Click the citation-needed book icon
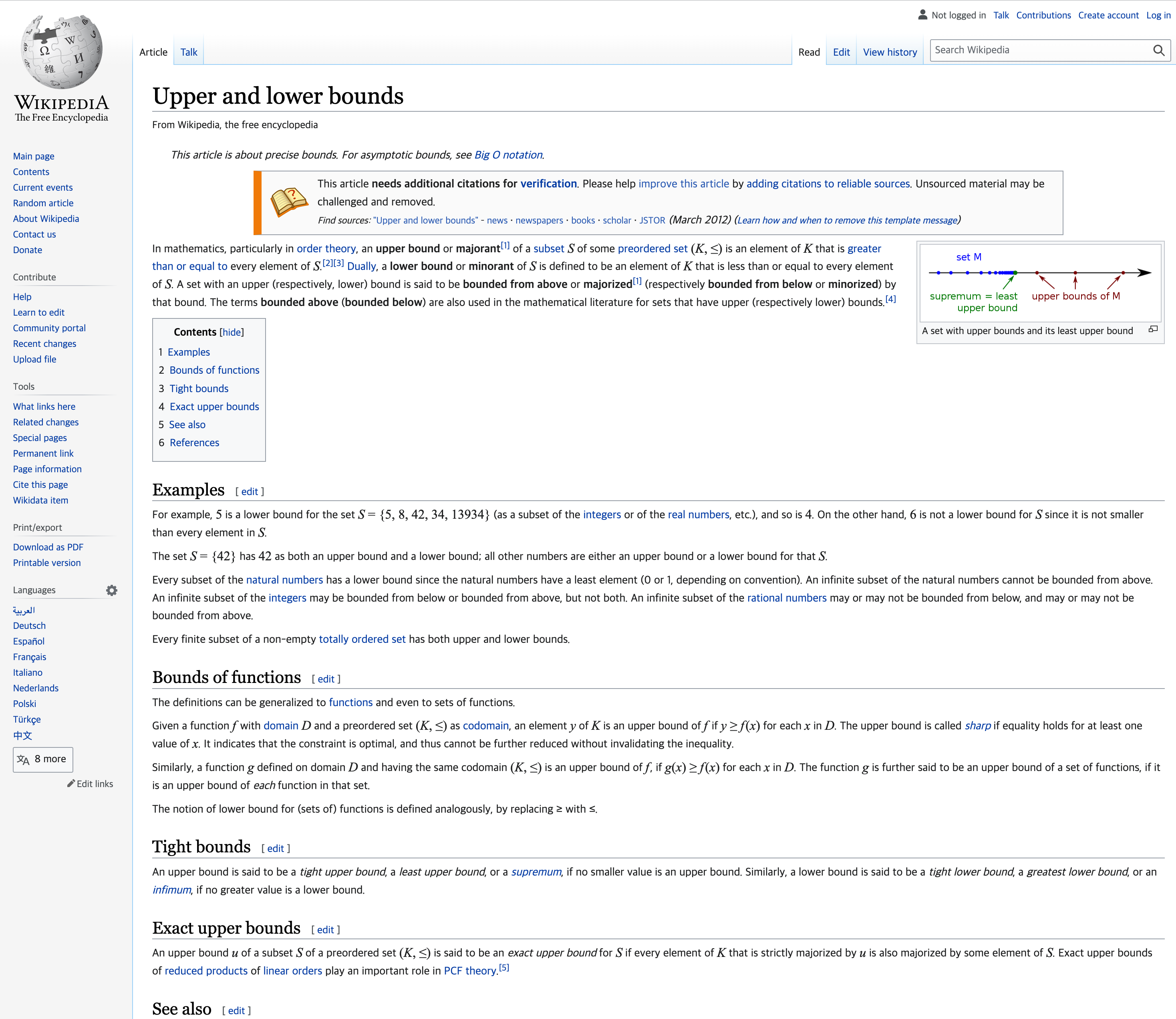Screen dimensions: 1176x1019 click(x=289, y=202)
